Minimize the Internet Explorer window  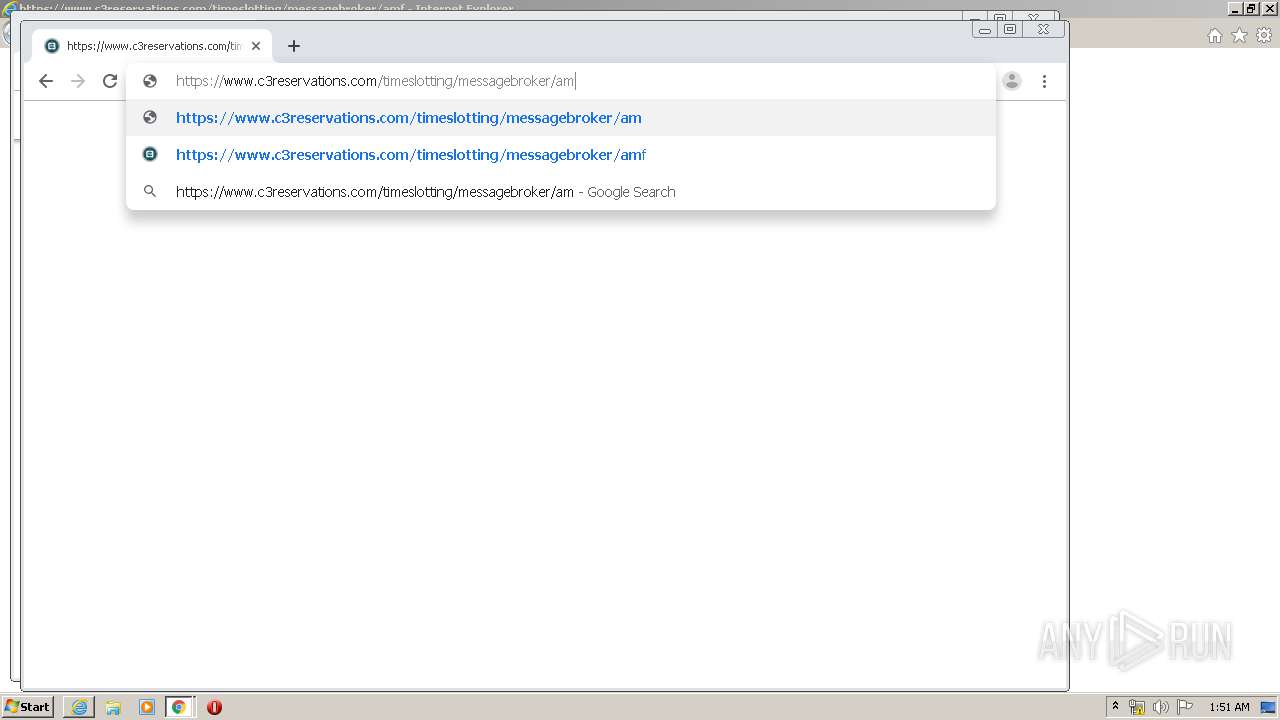(1236, 8)
